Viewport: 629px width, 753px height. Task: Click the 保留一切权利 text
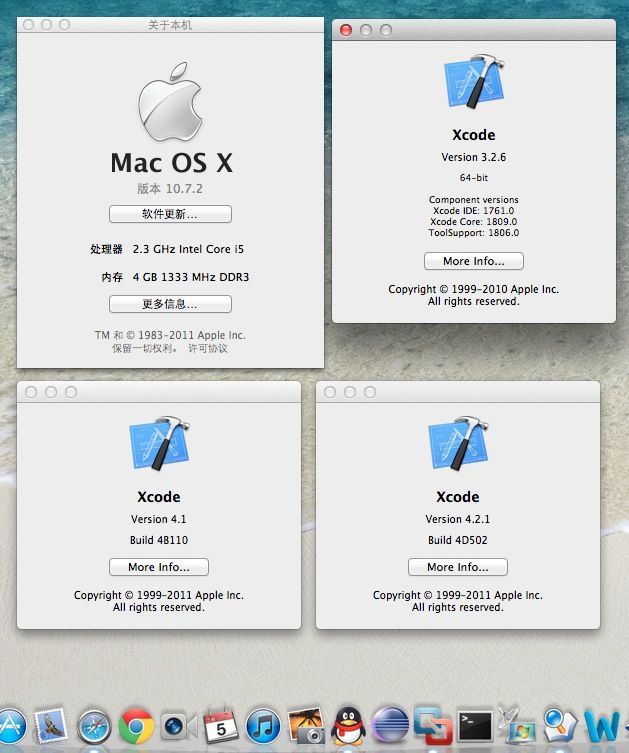[145, 348]
